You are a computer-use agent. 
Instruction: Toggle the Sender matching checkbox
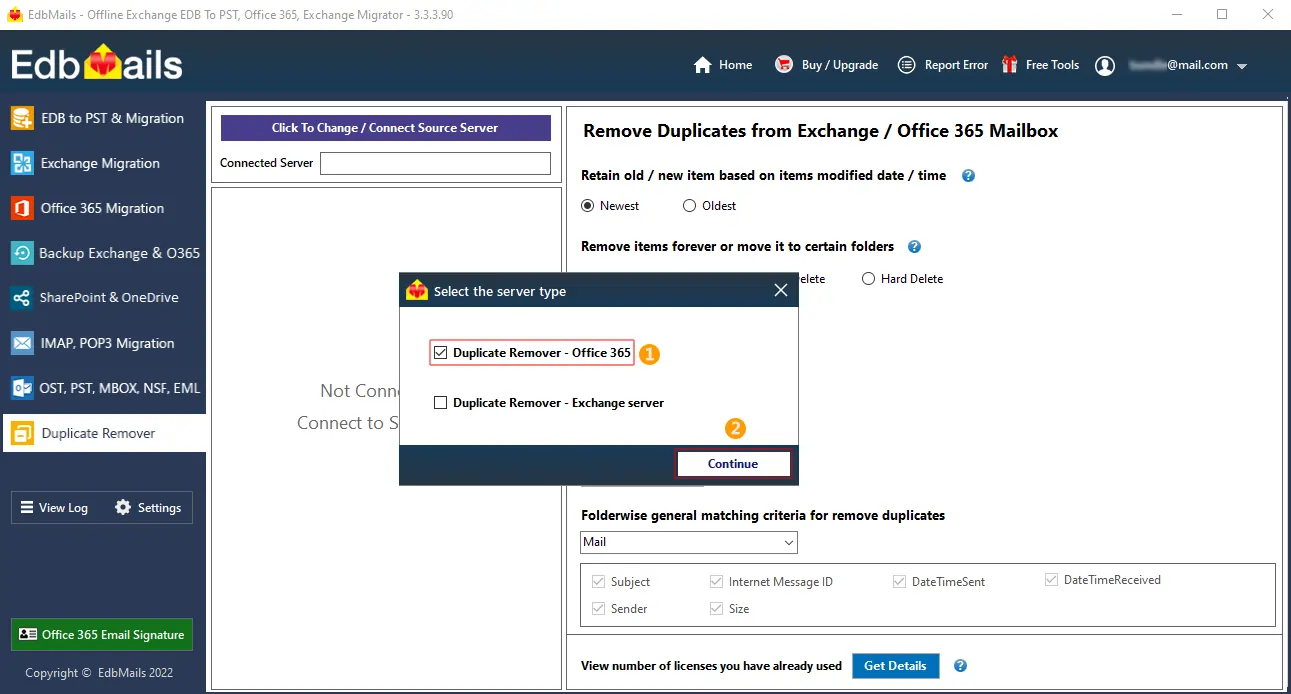(x=598, y=608)
